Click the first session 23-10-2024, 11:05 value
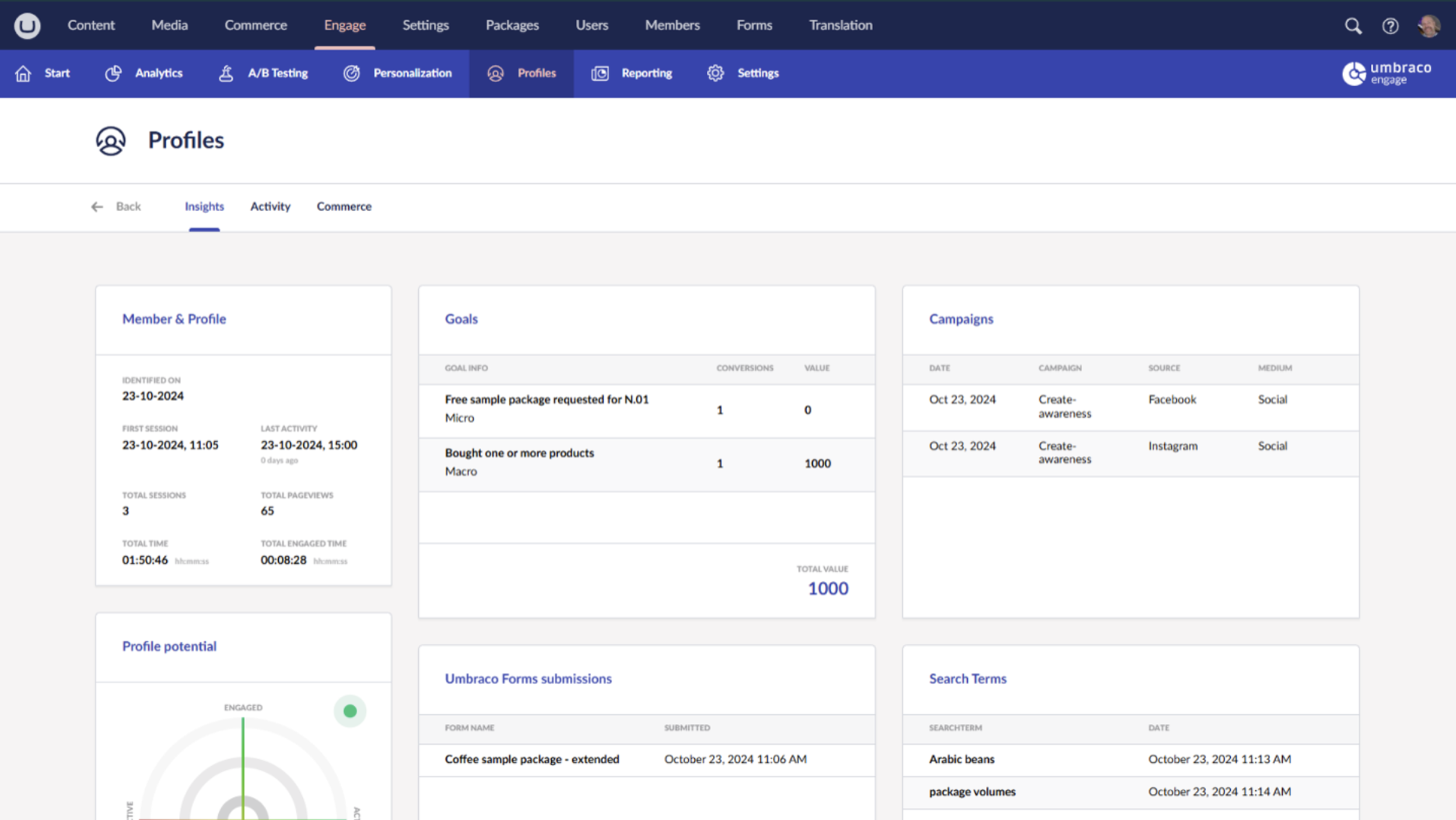Screen dimensions: 1456x820 170,445
